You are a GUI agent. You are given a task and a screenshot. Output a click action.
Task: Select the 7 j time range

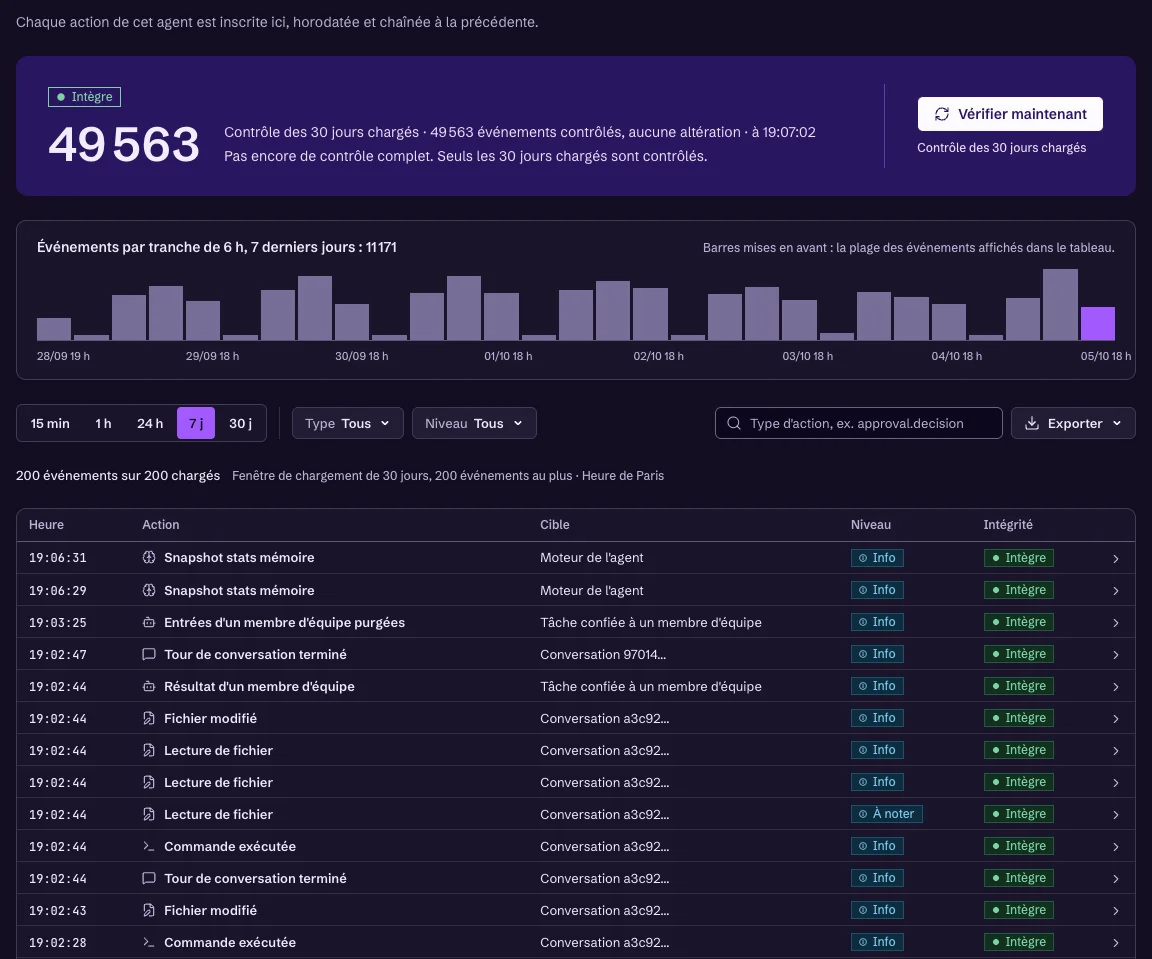tap(196, 423)
